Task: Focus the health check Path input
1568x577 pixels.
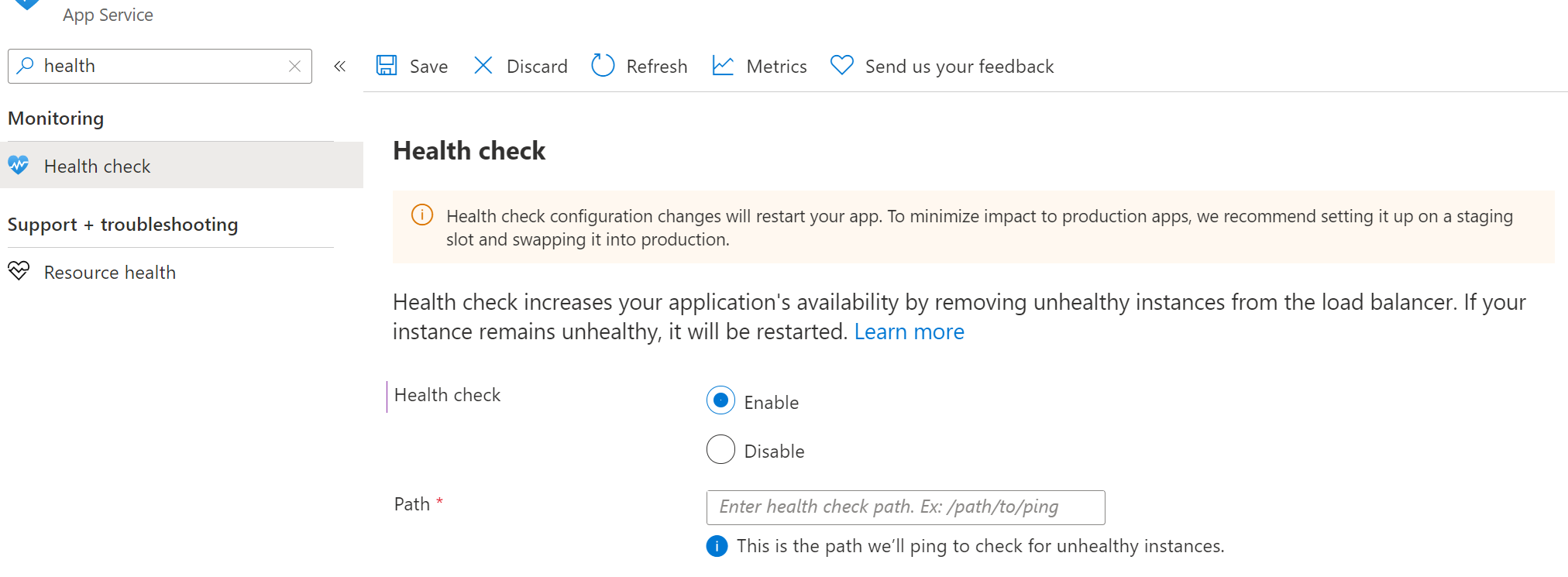Action: pyautogui.click(x=905, y=507)
